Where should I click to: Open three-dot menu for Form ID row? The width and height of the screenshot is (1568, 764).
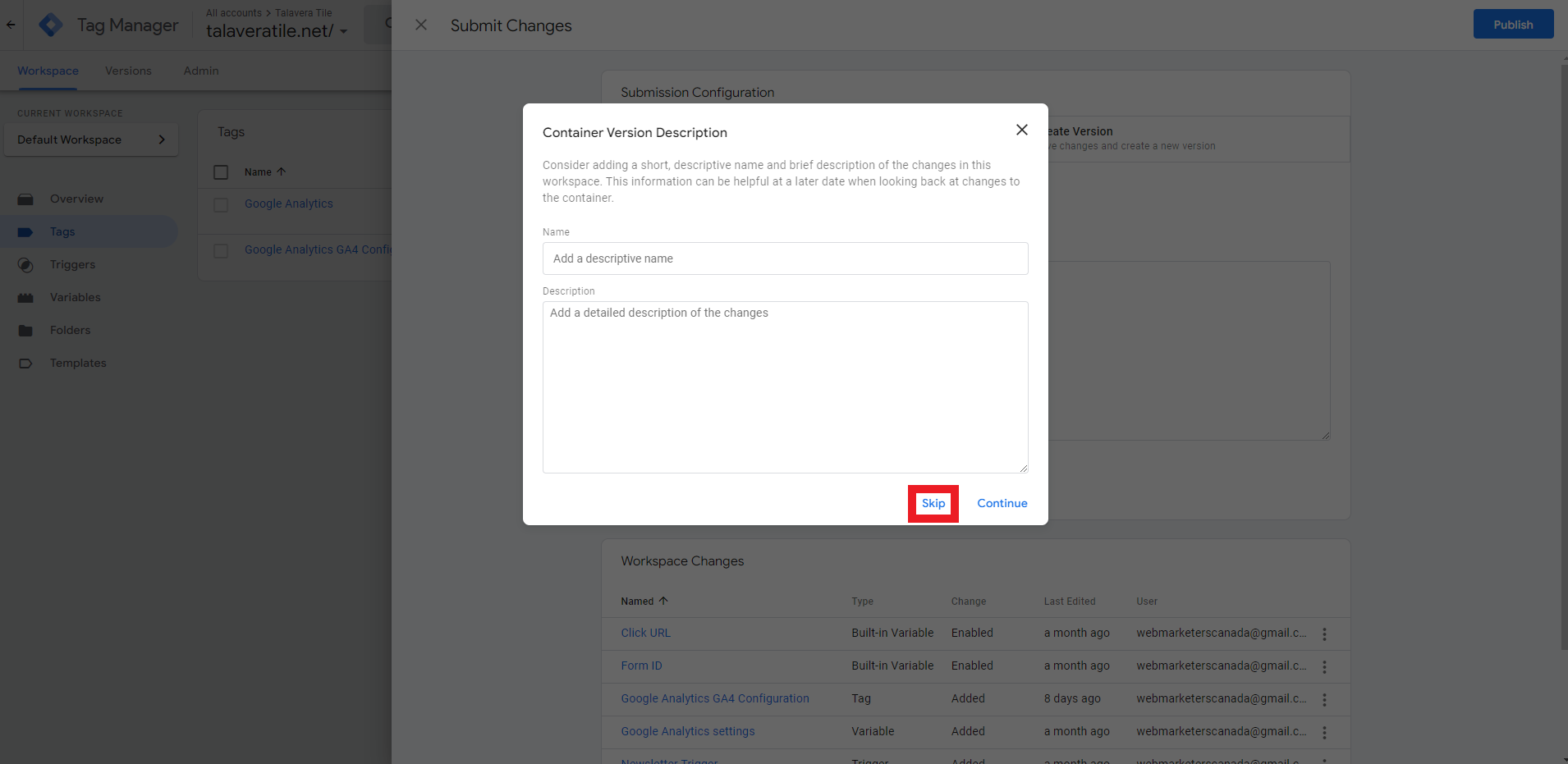click(x=1323, y=666)
